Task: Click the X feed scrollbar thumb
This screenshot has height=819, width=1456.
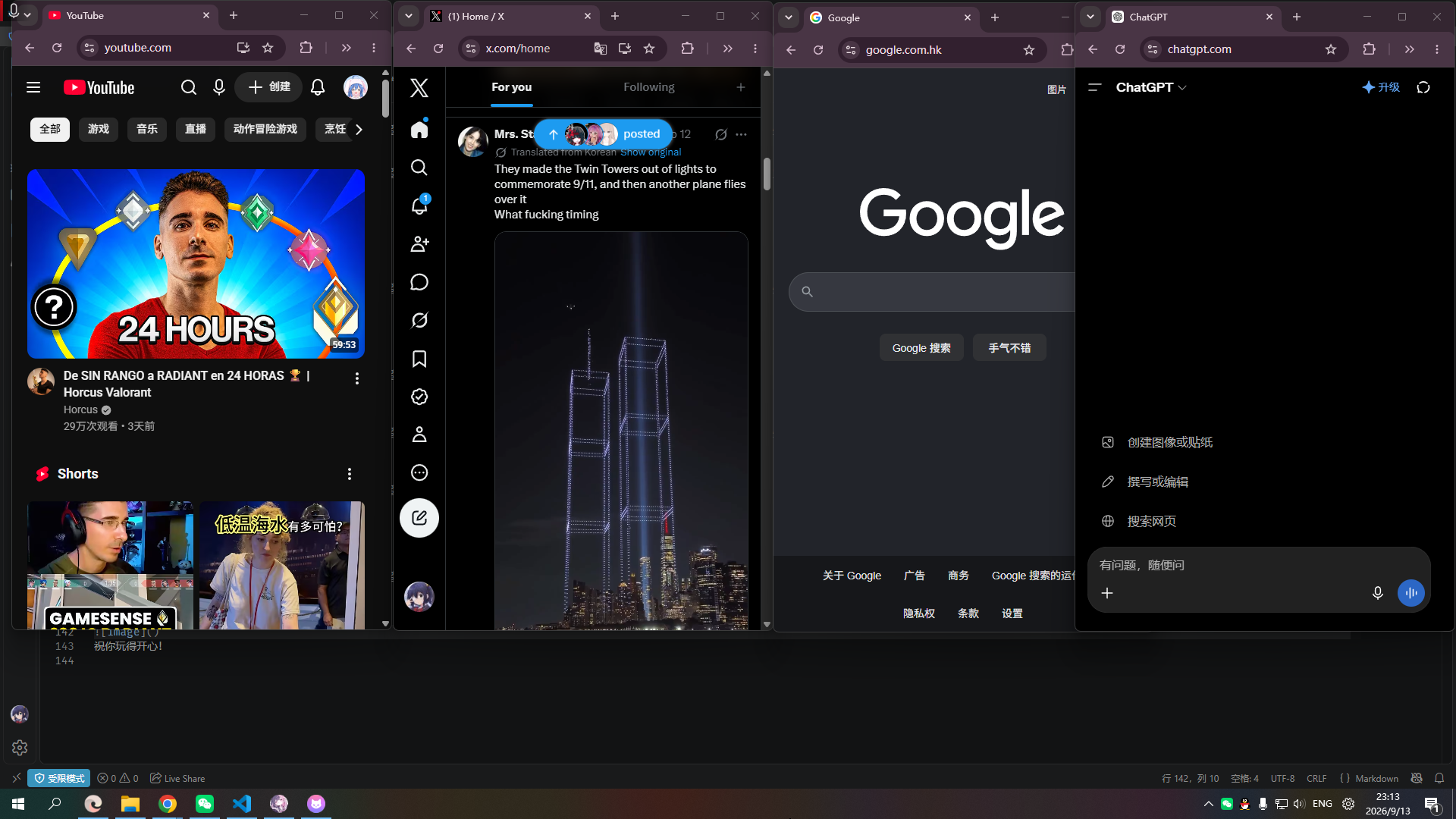Action: coord(767,174)
